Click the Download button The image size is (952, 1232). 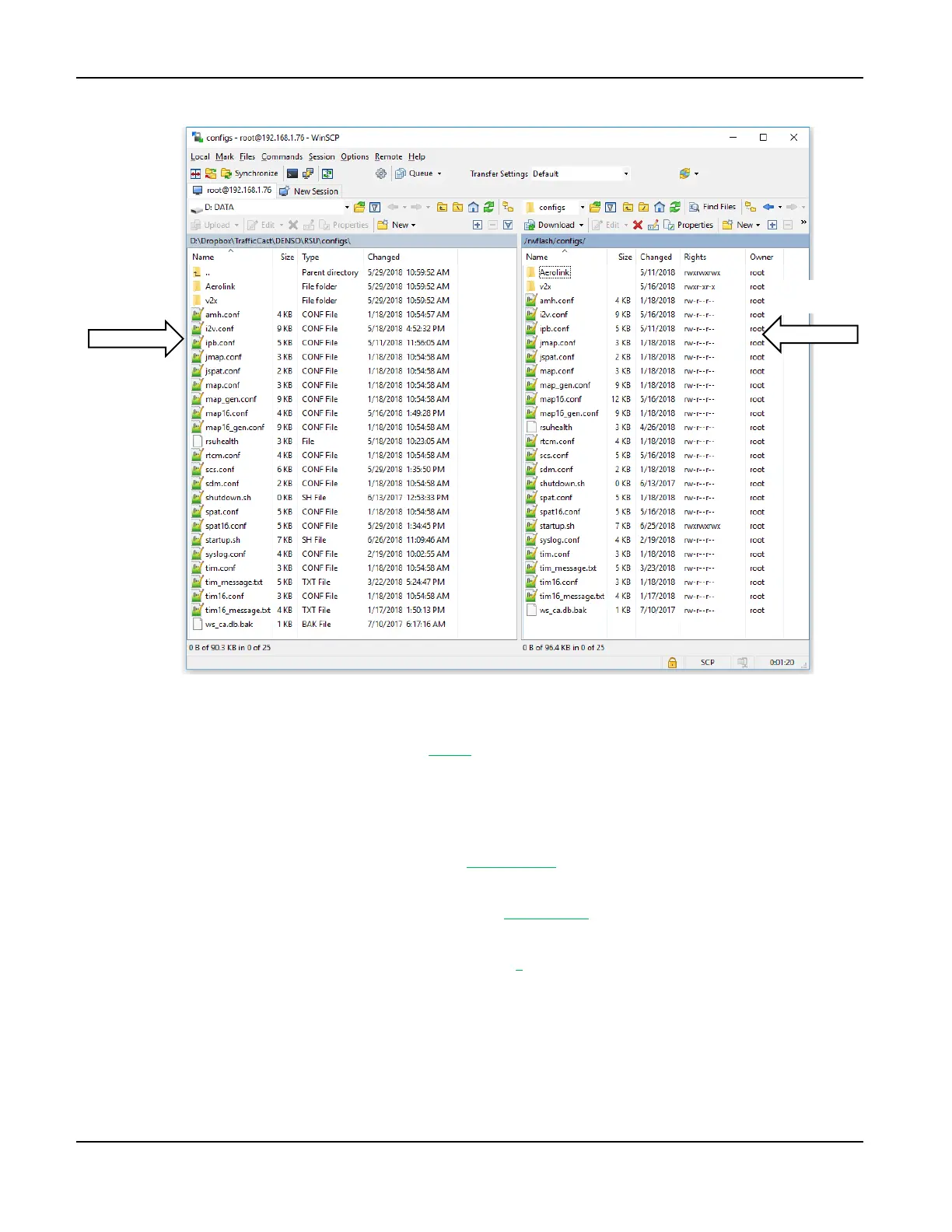tap(550, 225)
